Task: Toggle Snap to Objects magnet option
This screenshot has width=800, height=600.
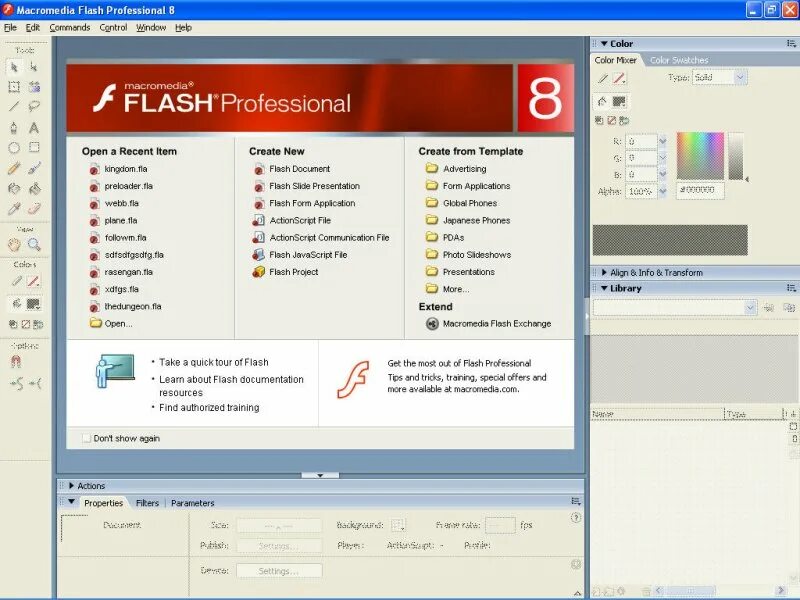Action: [15, 362]
